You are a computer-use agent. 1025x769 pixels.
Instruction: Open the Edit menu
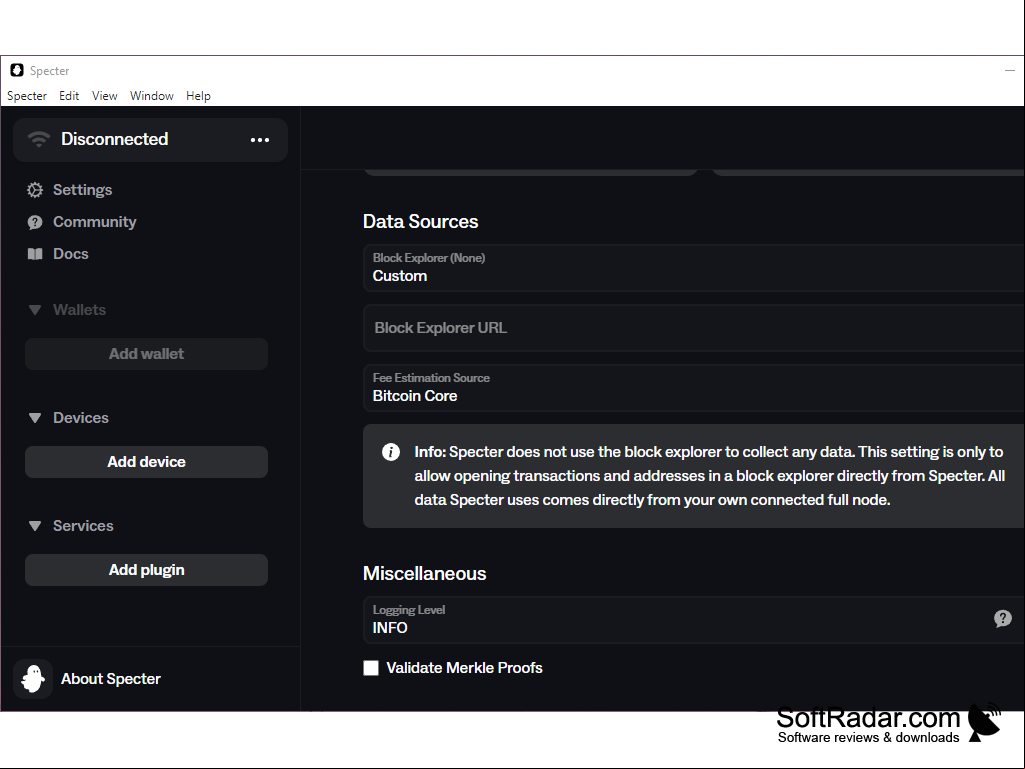pyautogui.click(x=69, y=96)
